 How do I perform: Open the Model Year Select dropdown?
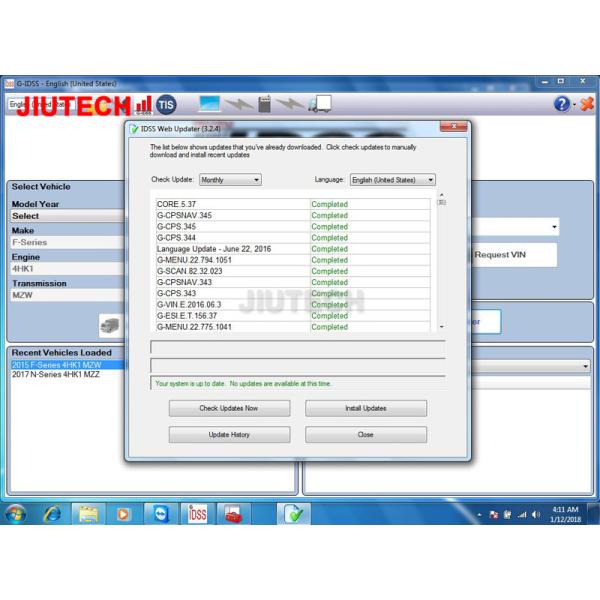tap(68, 216)
